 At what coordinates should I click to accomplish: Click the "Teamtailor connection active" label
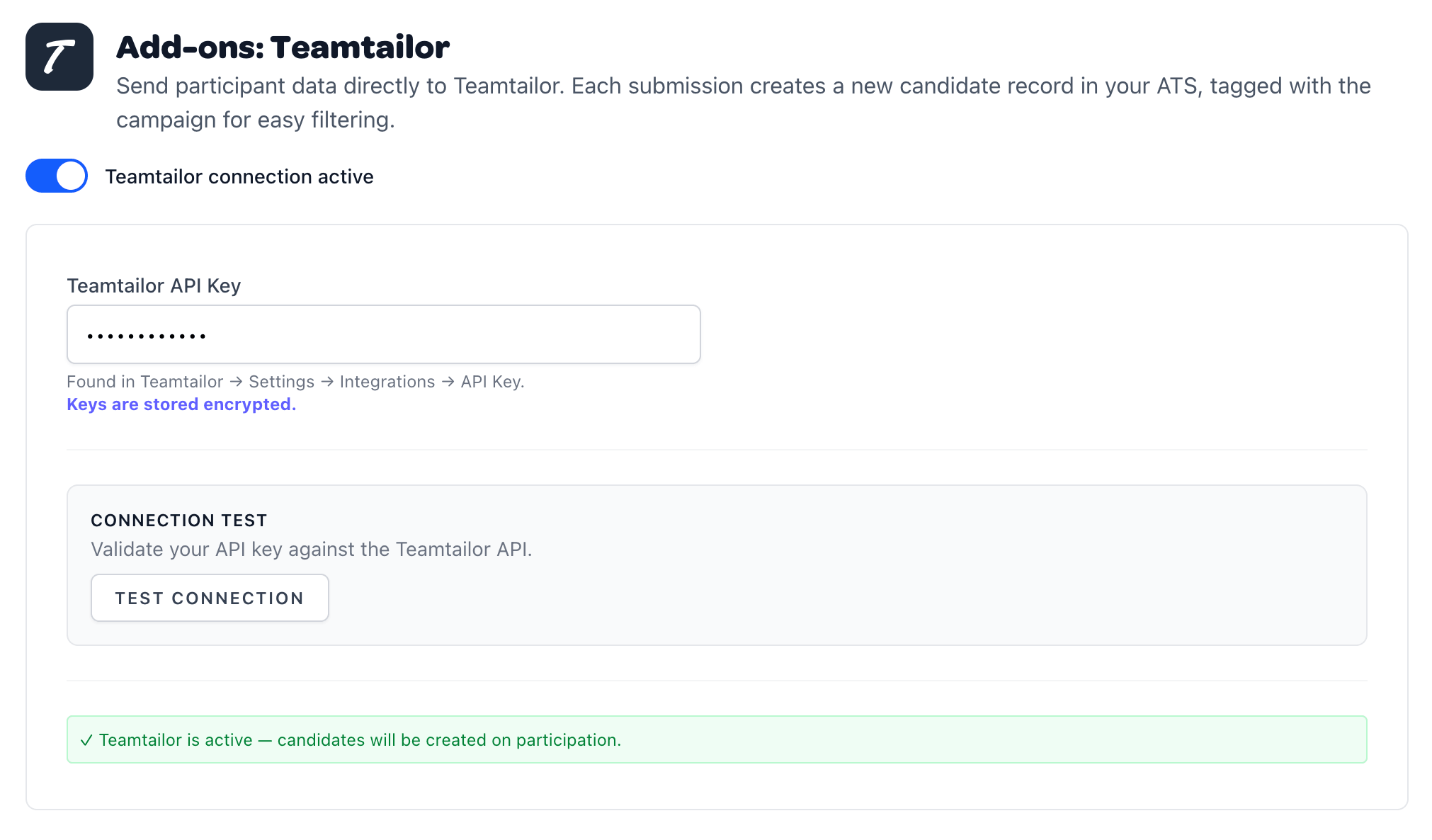(x=239, y=176)
